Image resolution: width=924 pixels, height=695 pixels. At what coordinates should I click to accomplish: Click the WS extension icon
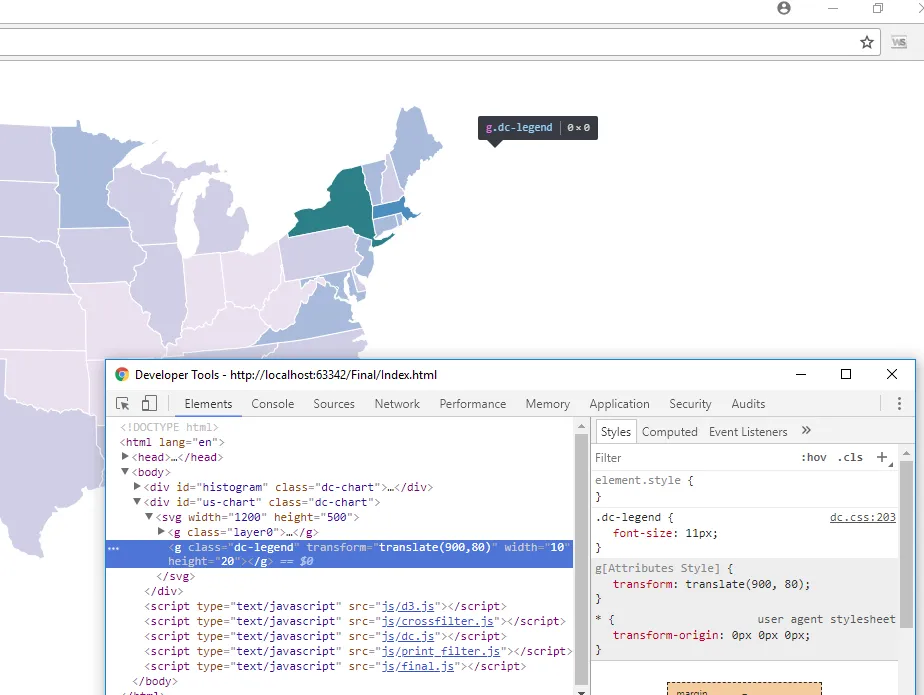[x=899, y=42]
